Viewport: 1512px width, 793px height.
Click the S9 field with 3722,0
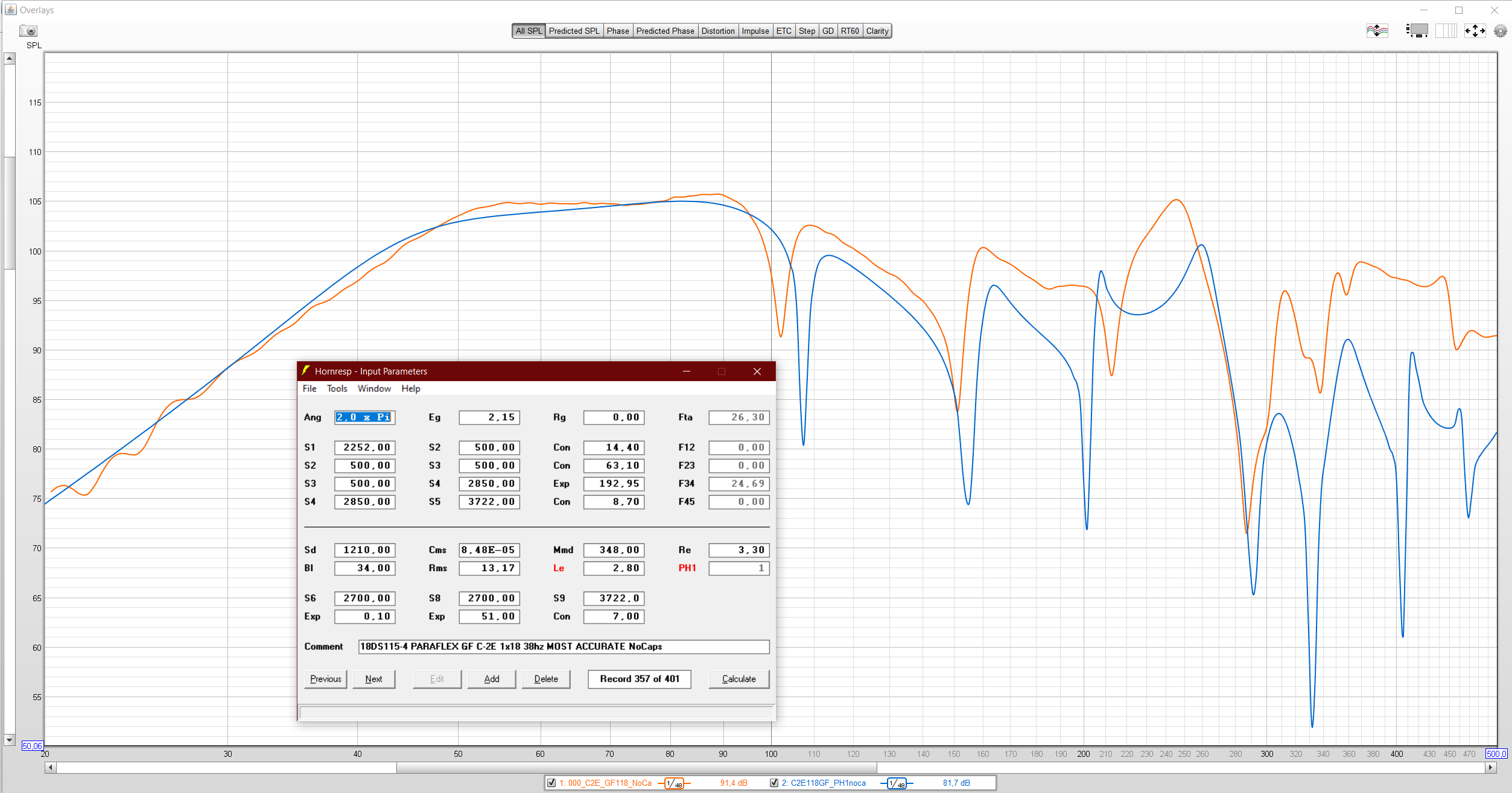pyautogui.click(x=614, y=598)
